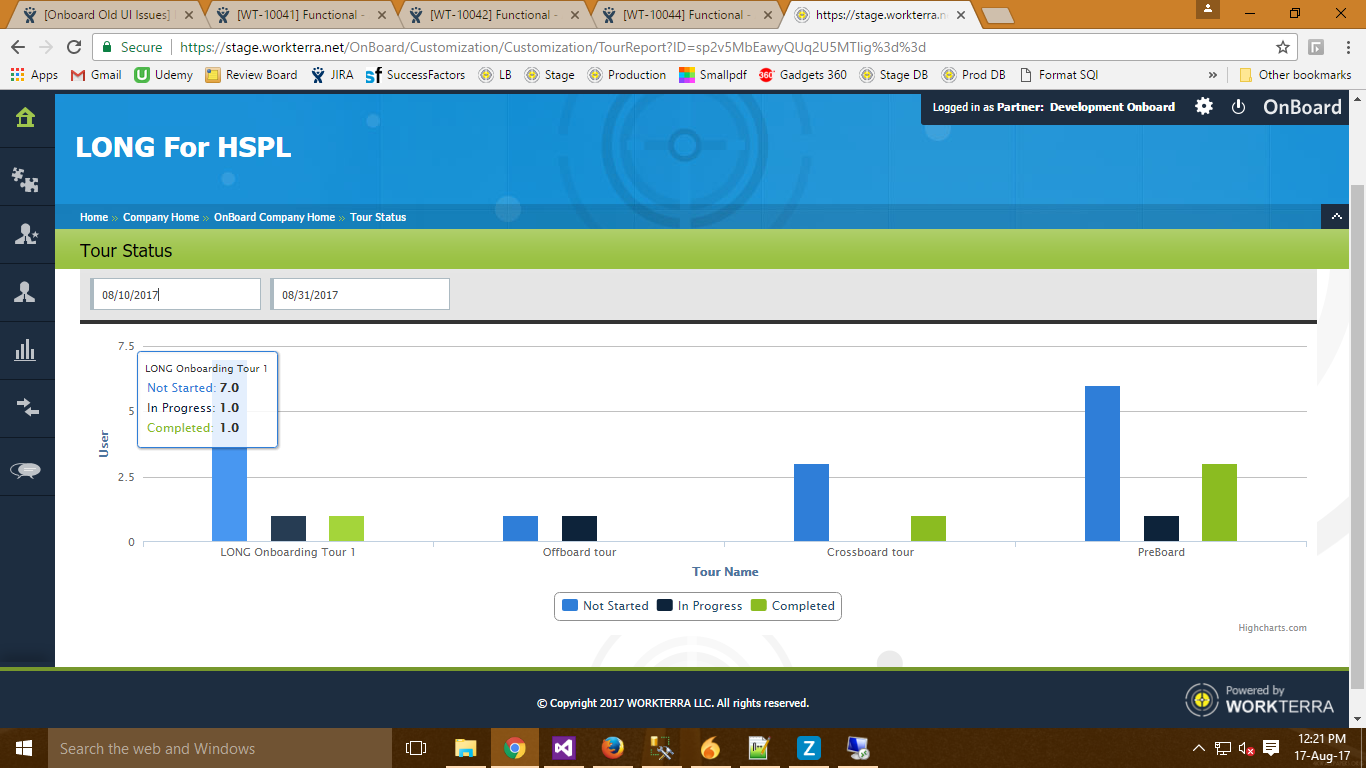
Task: Open the settings gear in header
Action: (1204, 107)
